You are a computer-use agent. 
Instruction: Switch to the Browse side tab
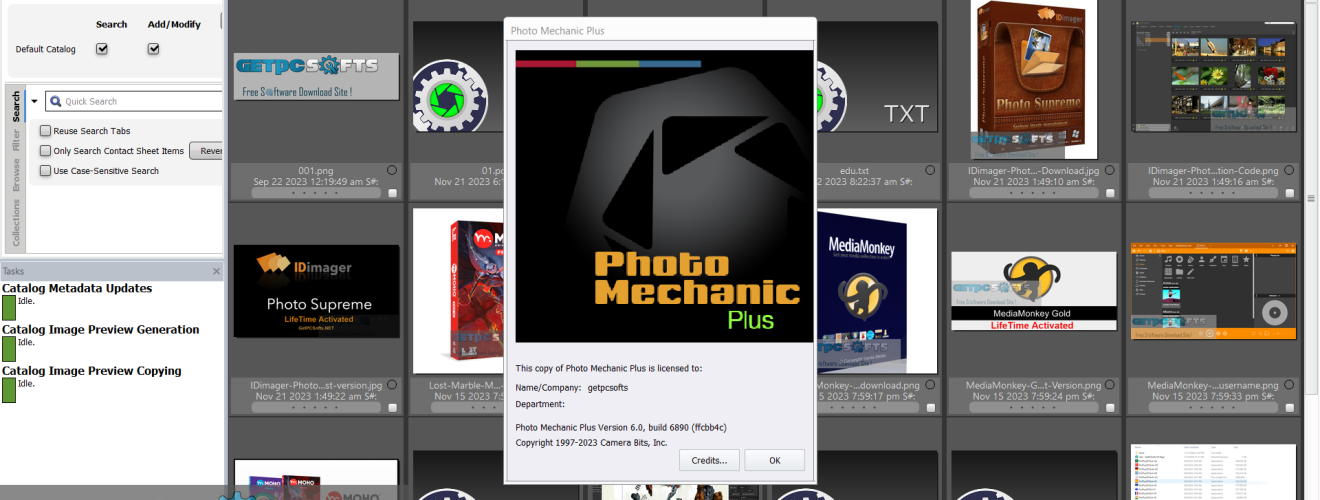click(16, 175)
